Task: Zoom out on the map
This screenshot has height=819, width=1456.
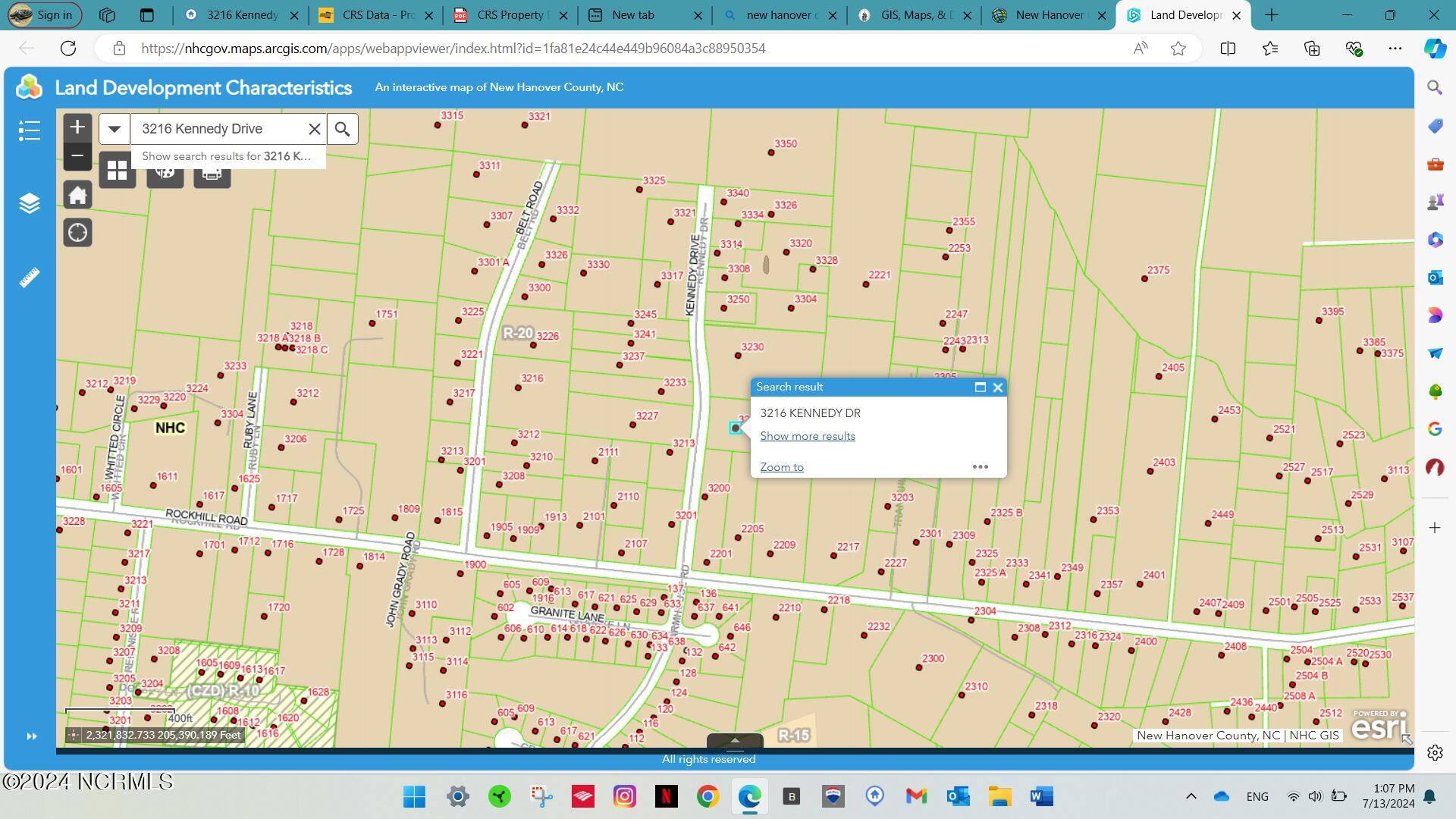Action: pyautogui.click(x=77, y=156)
